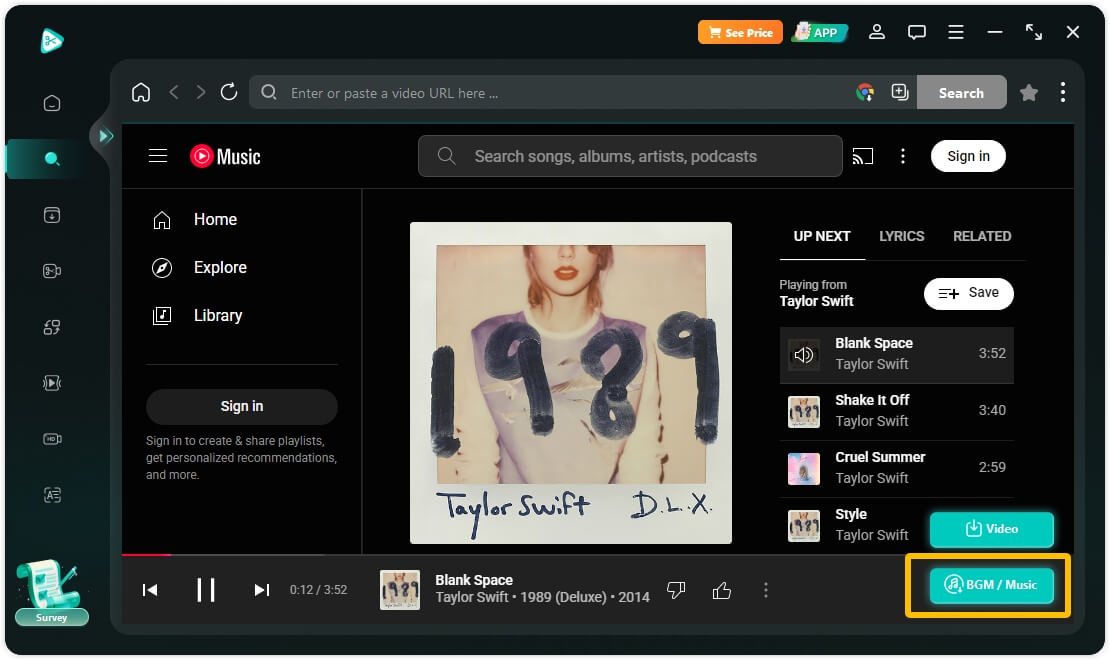
Task: Click the app logo at the top left
Action: pyautogui.click(x=52, y=40)
